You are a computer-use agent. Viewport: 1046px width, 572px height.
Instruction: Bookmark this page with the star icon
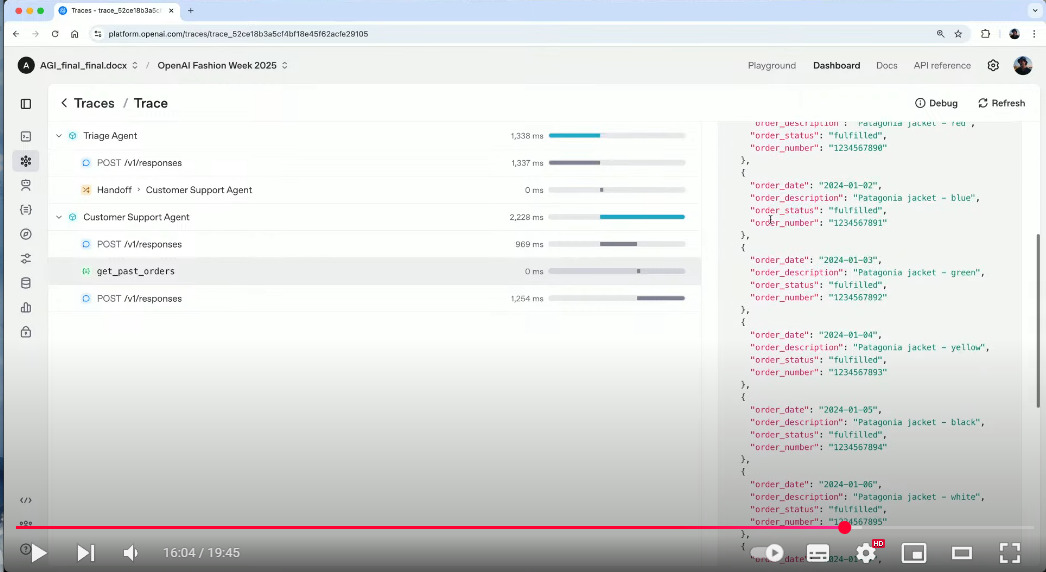pos(959,34)
